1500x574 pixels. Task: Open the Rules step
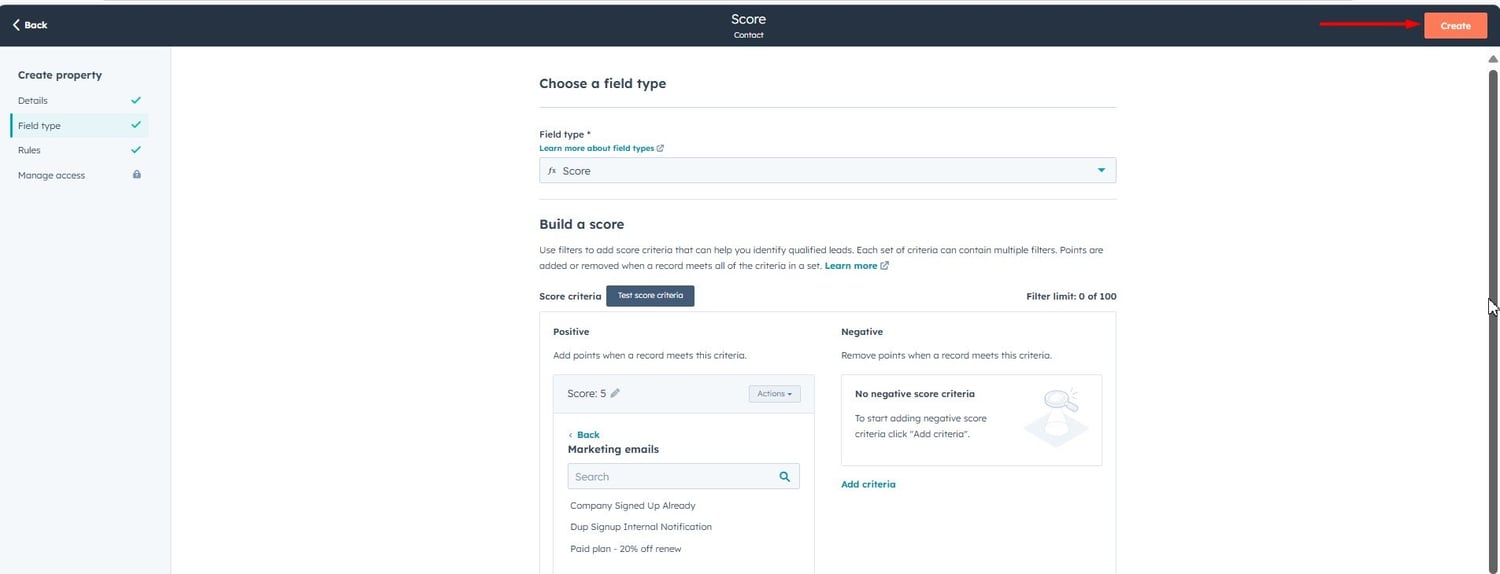pos(29,150)
